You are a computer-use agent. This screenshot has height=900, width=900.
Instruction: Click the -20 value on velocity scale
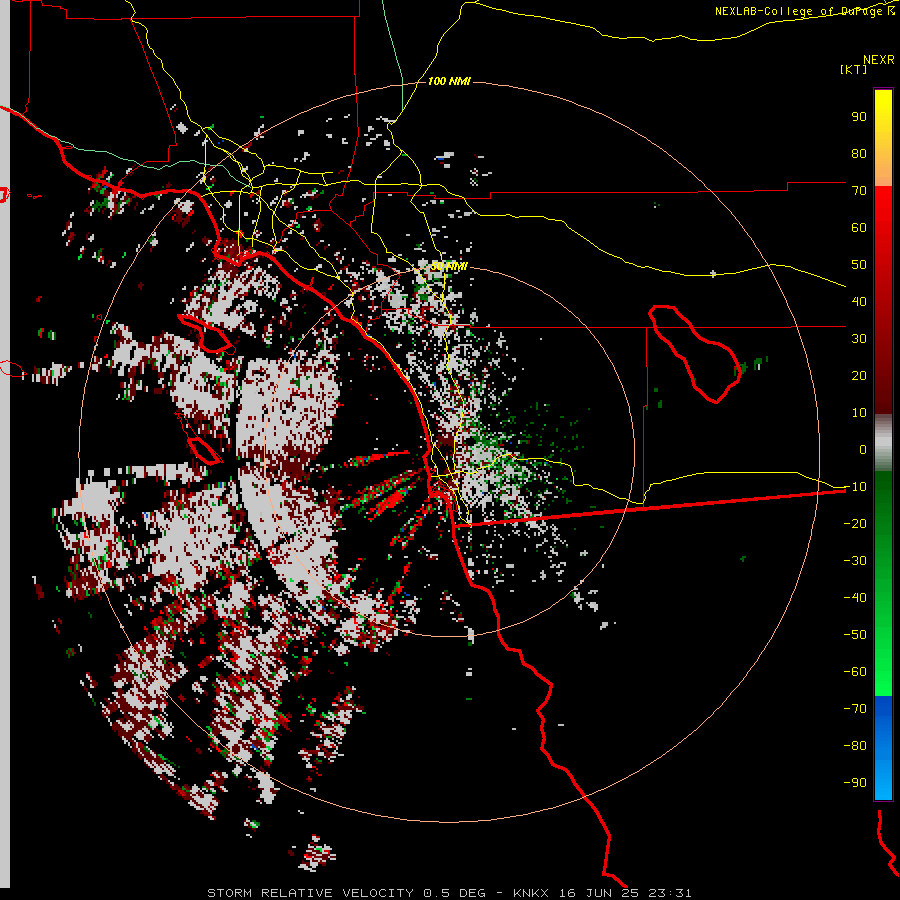[855, 523]
